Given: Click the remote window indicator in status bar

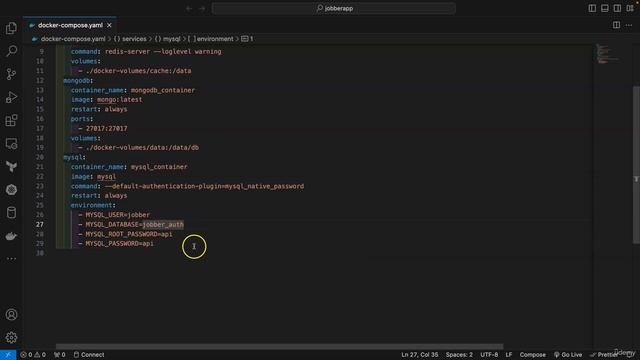Looking at the screenshot, I should tap(8, 355).
